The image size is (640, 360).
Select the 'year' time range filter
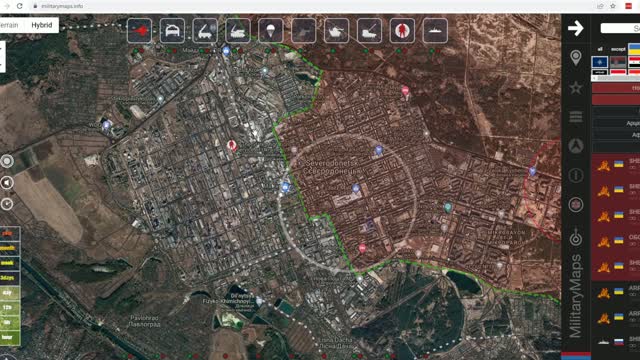[x=9, y=233]
